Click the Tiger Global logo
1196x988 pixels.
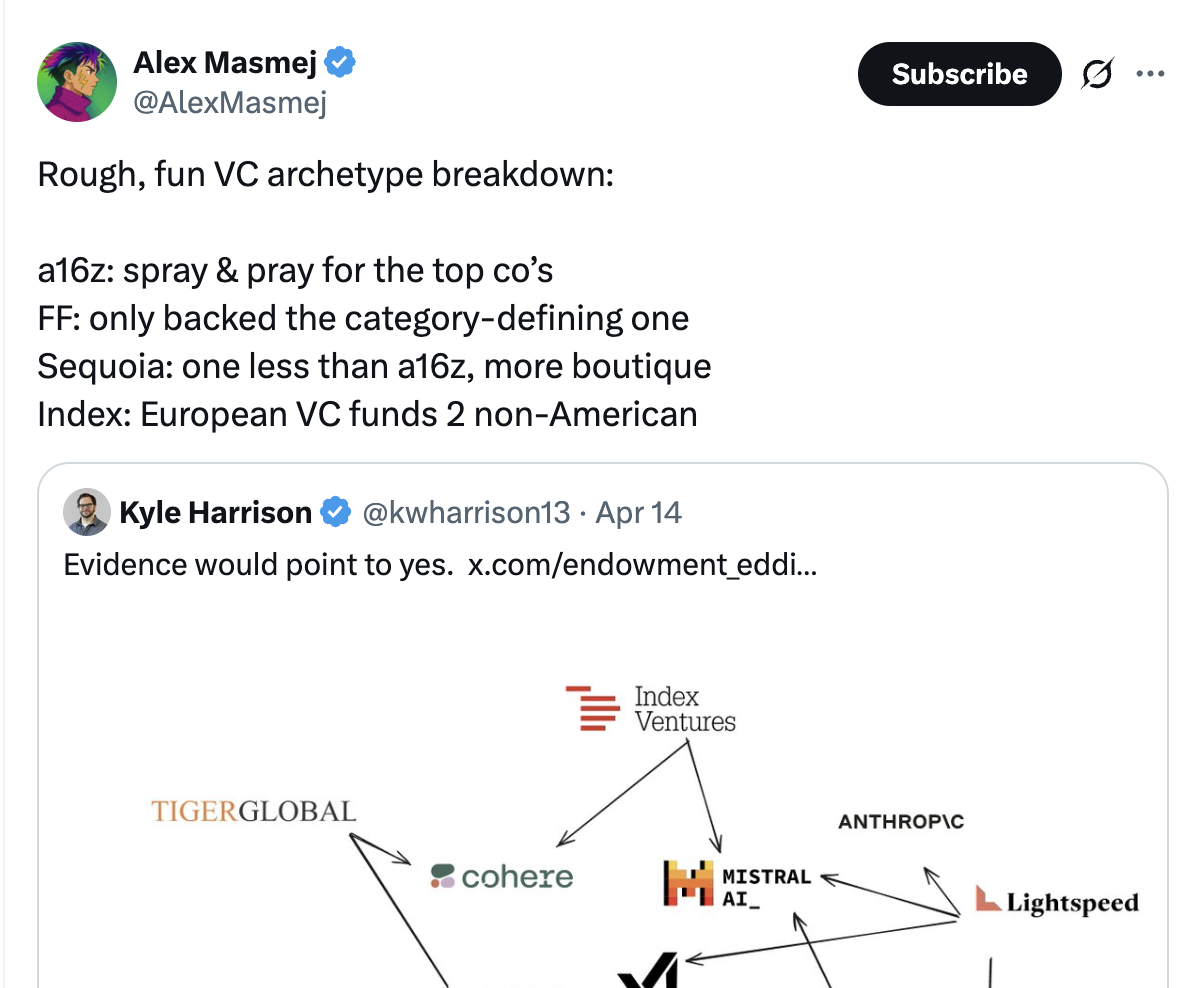click(x=253, y=810)
